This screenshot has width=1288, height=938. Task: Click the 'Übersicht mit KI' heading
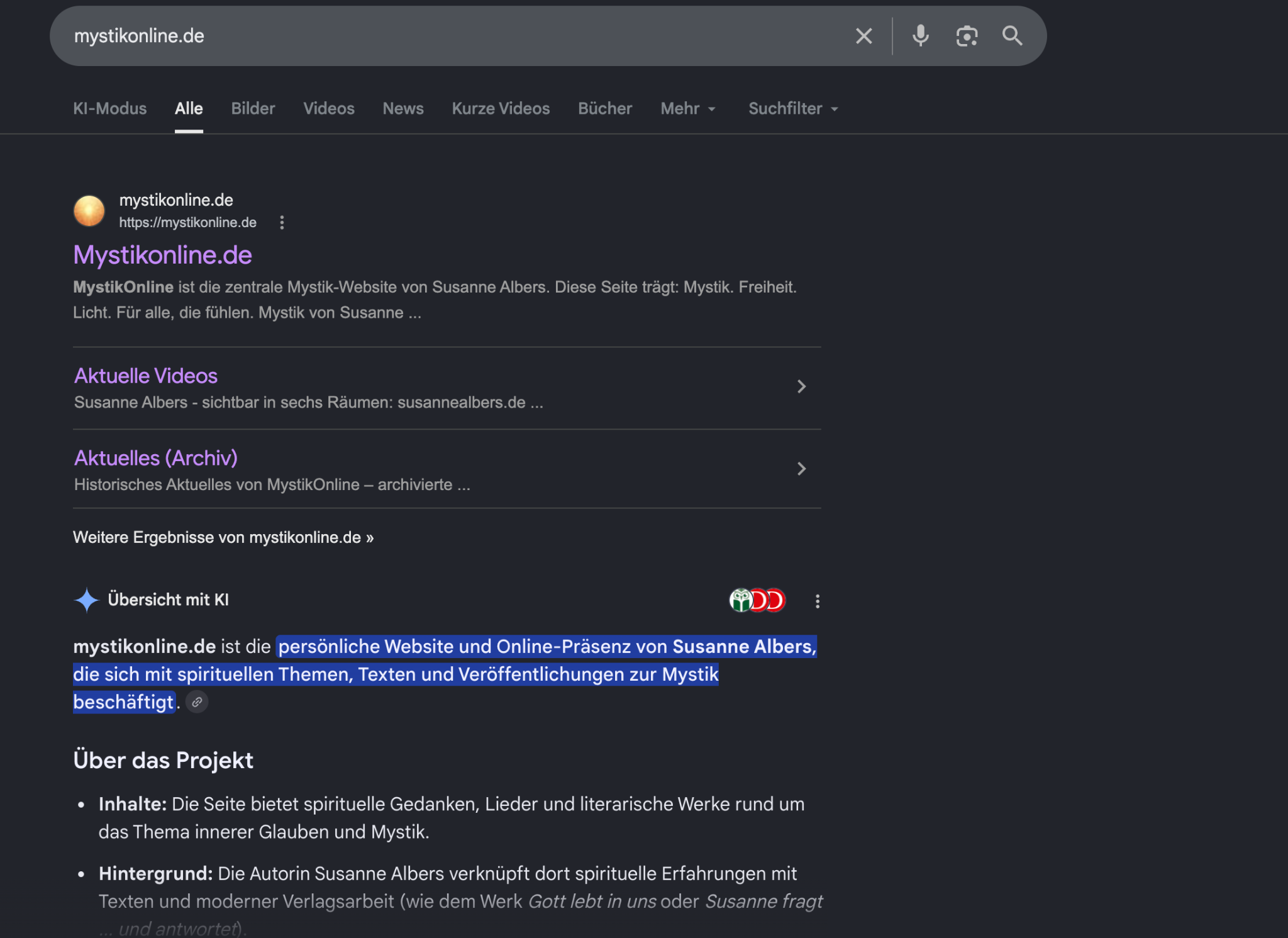pos(169,600)
